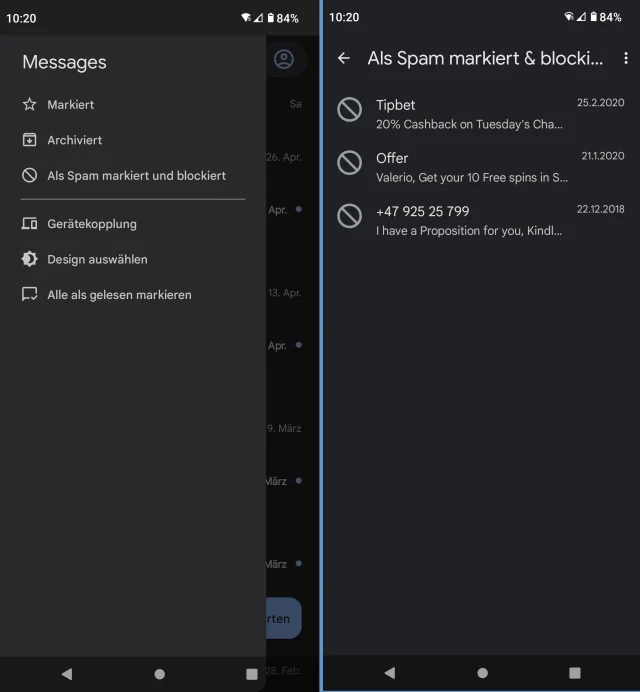Image resolution: width=640 pixels, height=692 pixels.
Task: Open Archiviert messages
Action: click(x=75, y=140)
